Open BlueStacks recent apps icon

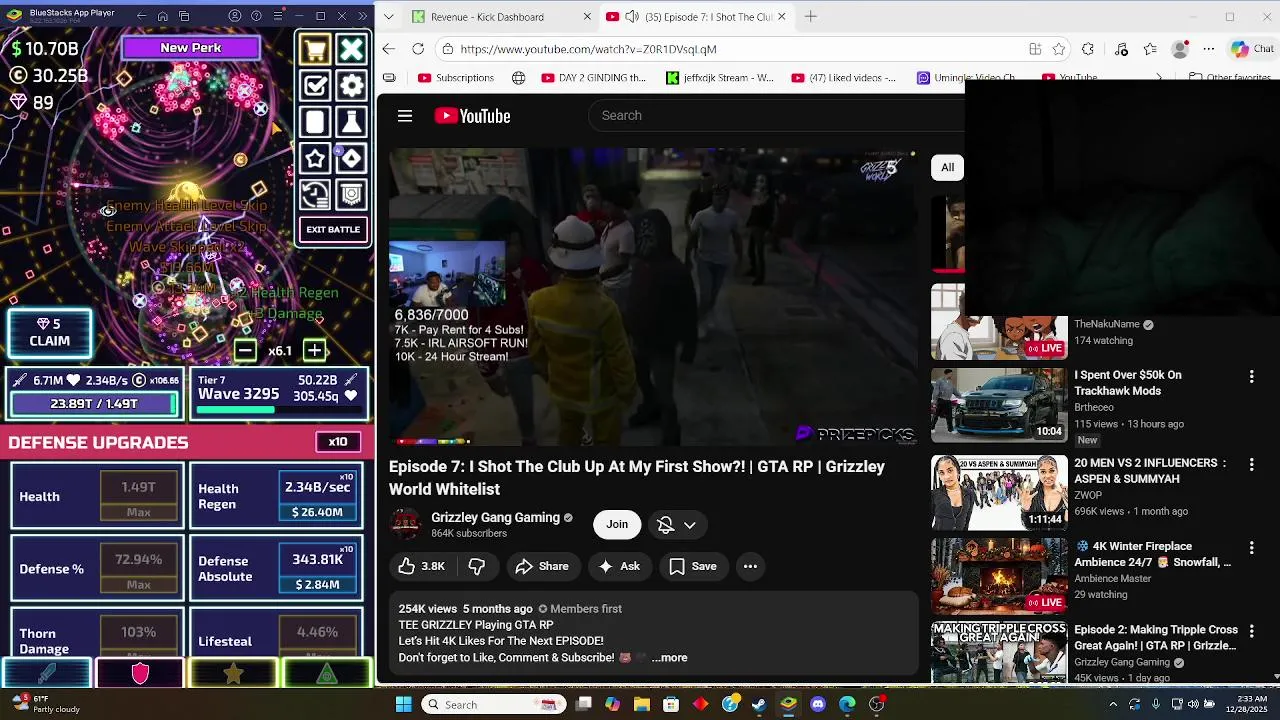point(185,16)
